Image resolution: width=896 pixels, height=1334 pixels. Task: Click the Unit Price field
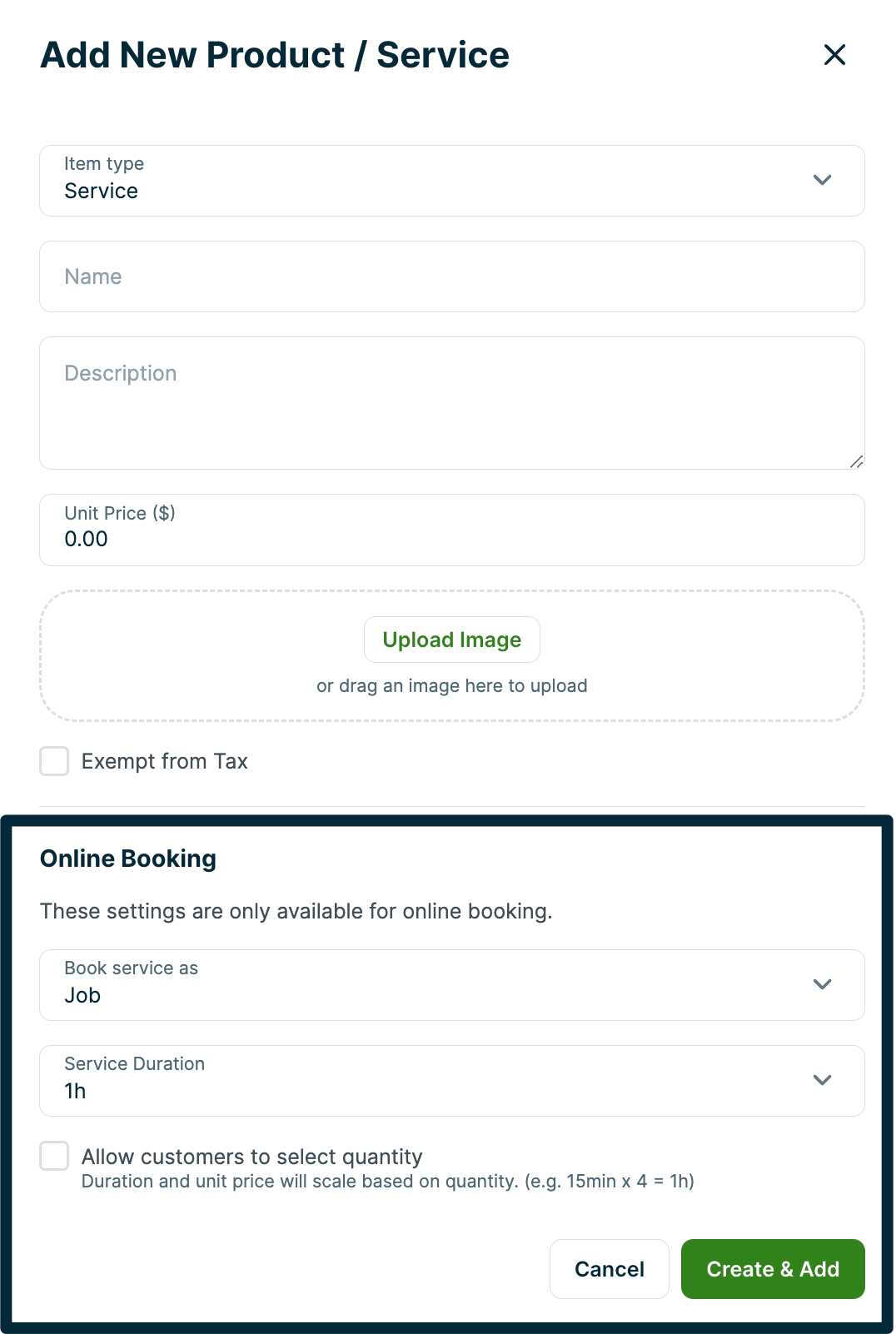(x=451, y=530)
